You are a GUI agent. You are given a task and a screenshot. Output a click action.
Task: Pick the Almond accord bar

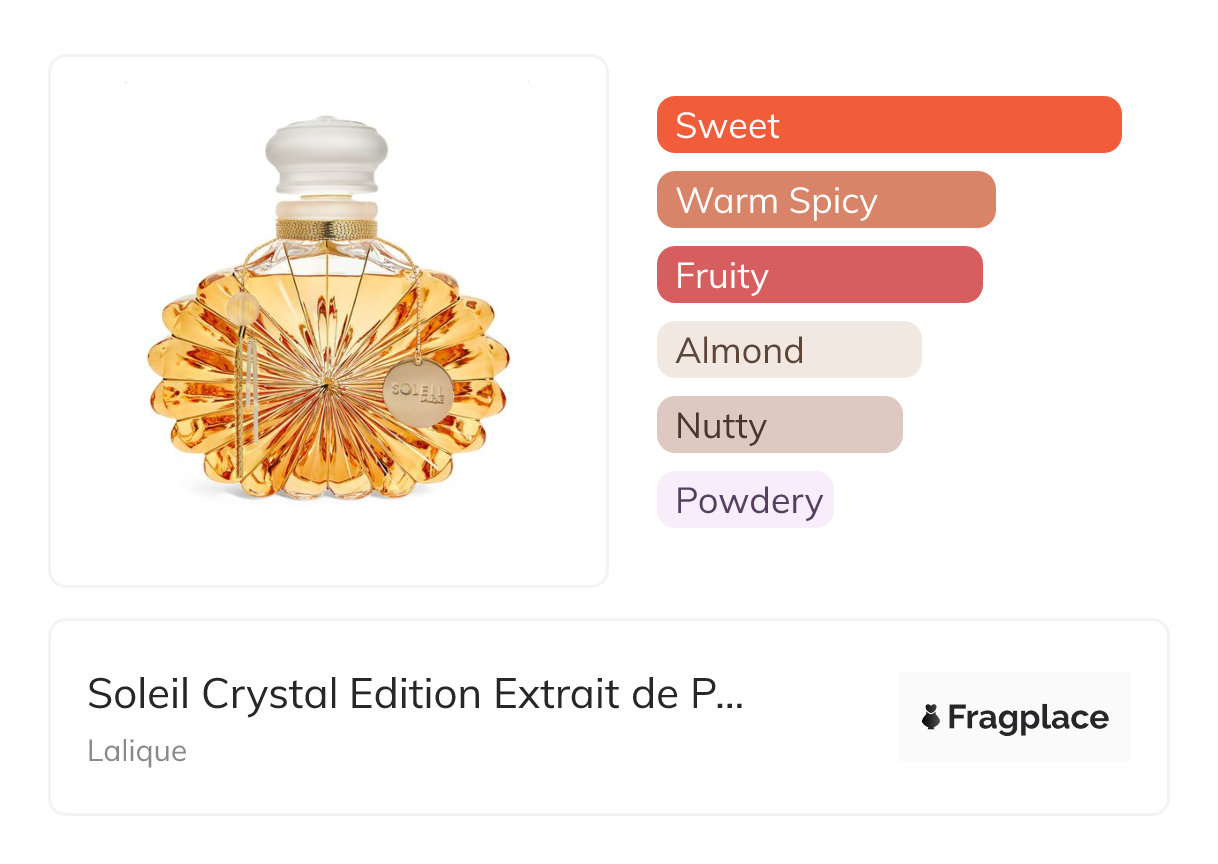tap(788, 350)
